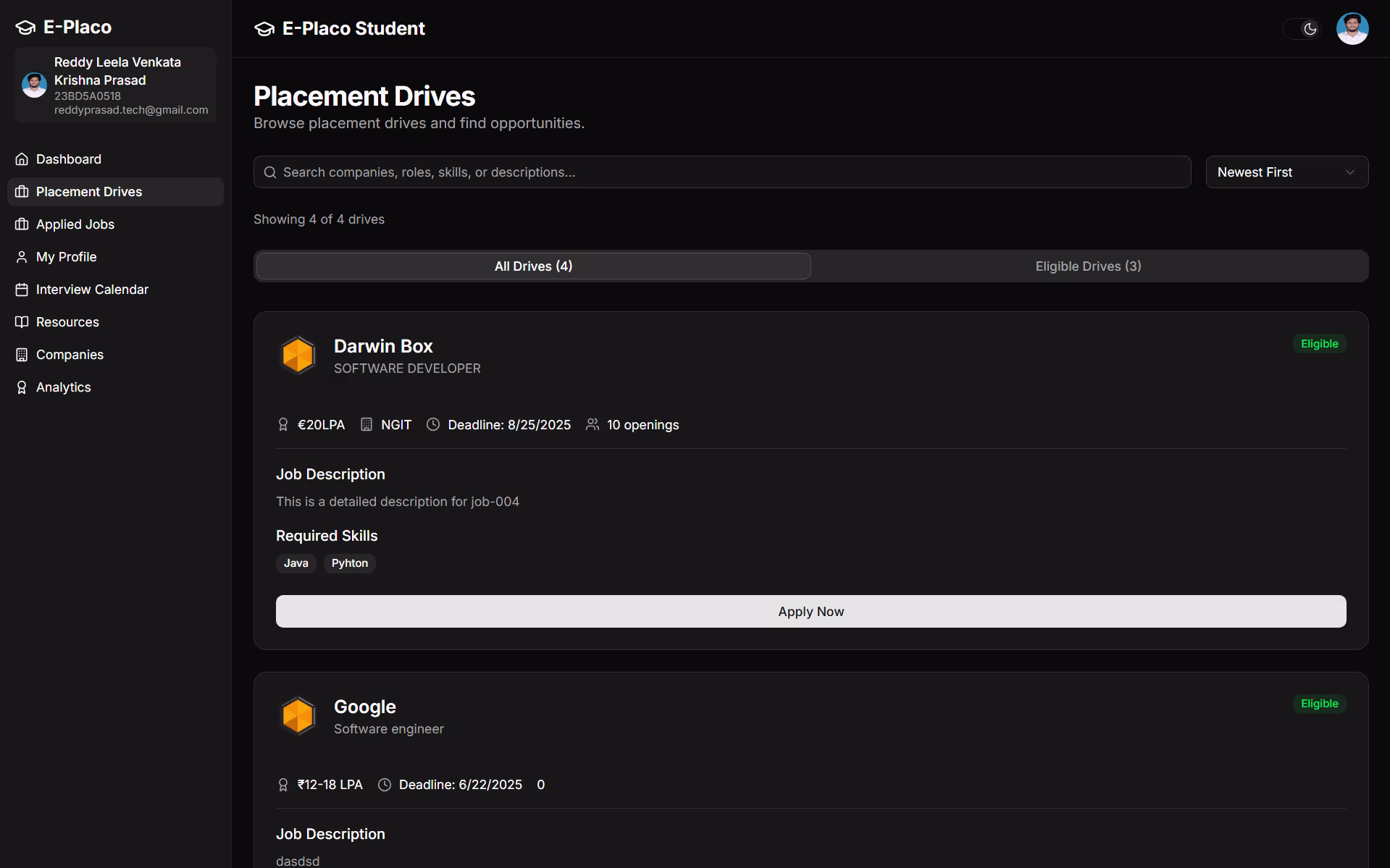The height and width of the screenshot is (868, 1390).
Task: Click the Applied Jobs briefcase icon
Action: [x=22, y=224]
